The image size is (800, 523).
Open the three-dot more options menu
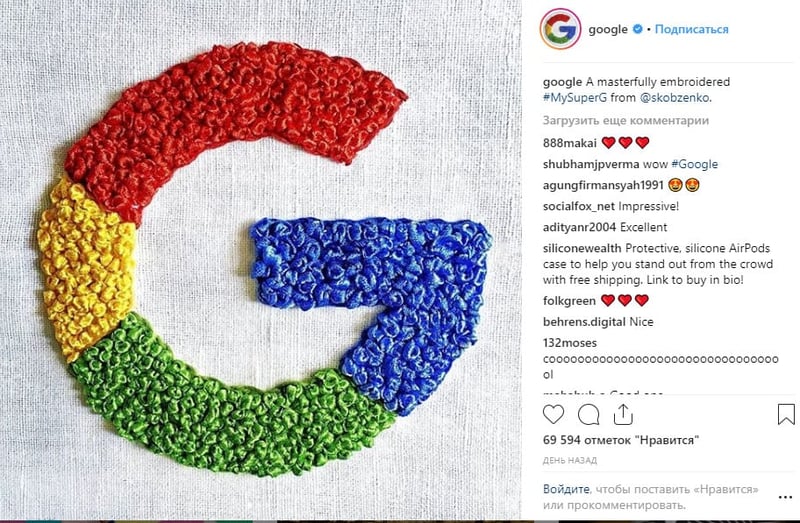pyautogui.click(x=785, y=497)
